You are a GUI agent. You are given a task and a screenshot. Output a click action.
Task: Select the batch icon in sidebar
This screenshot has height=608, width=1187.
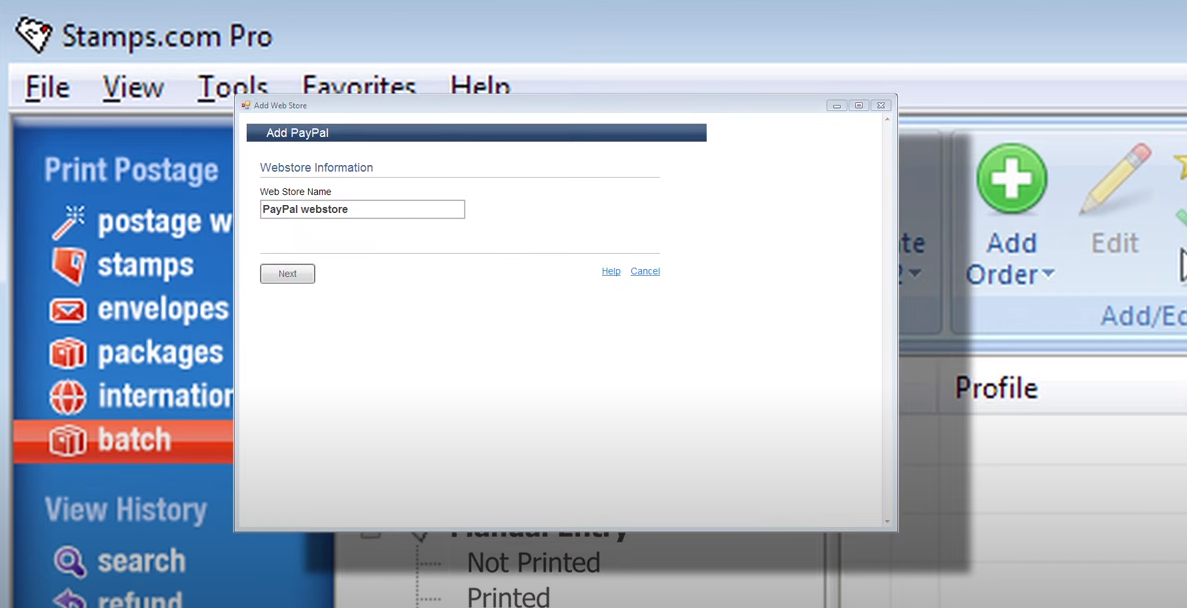tap(68, 440)
